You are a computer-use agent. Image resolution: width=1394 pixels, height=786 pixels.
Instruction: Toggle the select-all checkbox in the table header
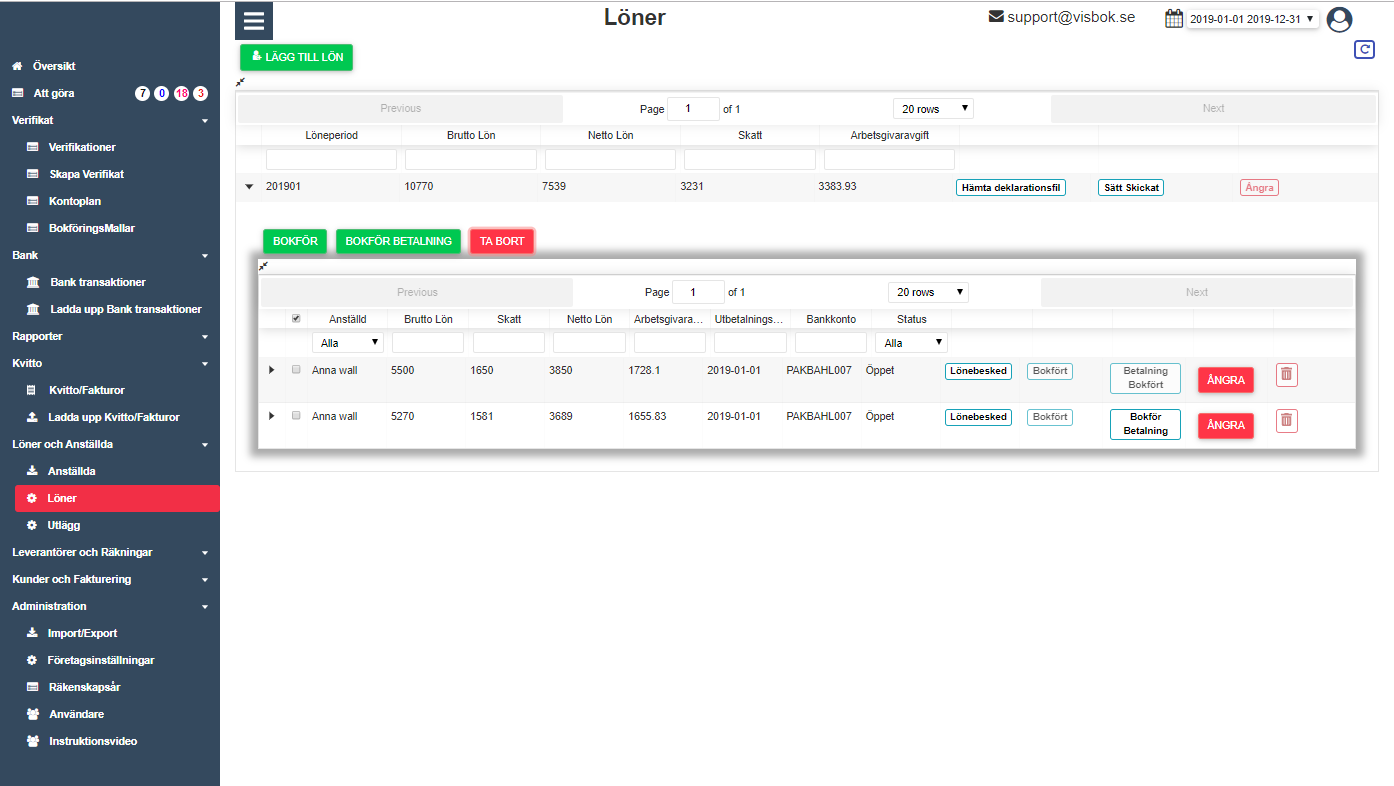295,319
